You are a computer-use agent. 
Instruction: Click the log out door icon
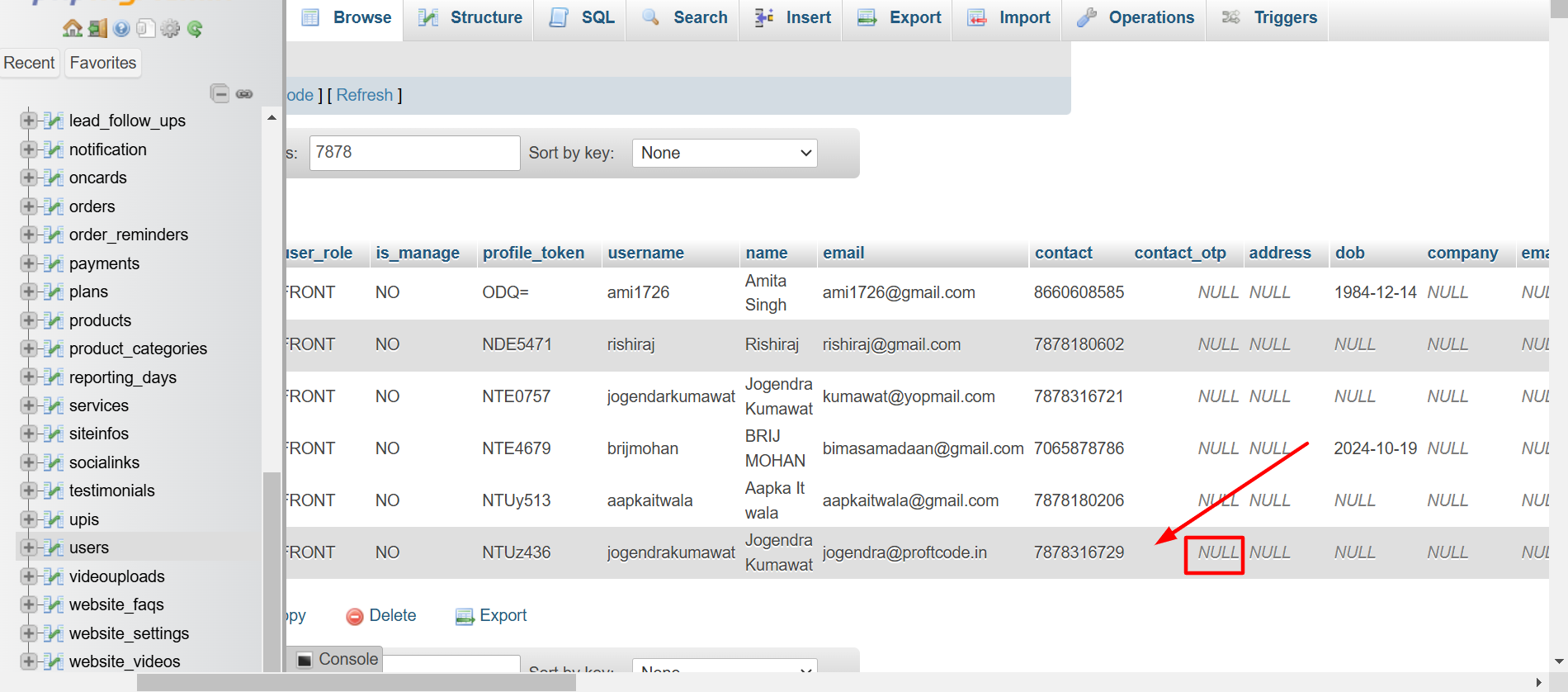tap(97, 29)
